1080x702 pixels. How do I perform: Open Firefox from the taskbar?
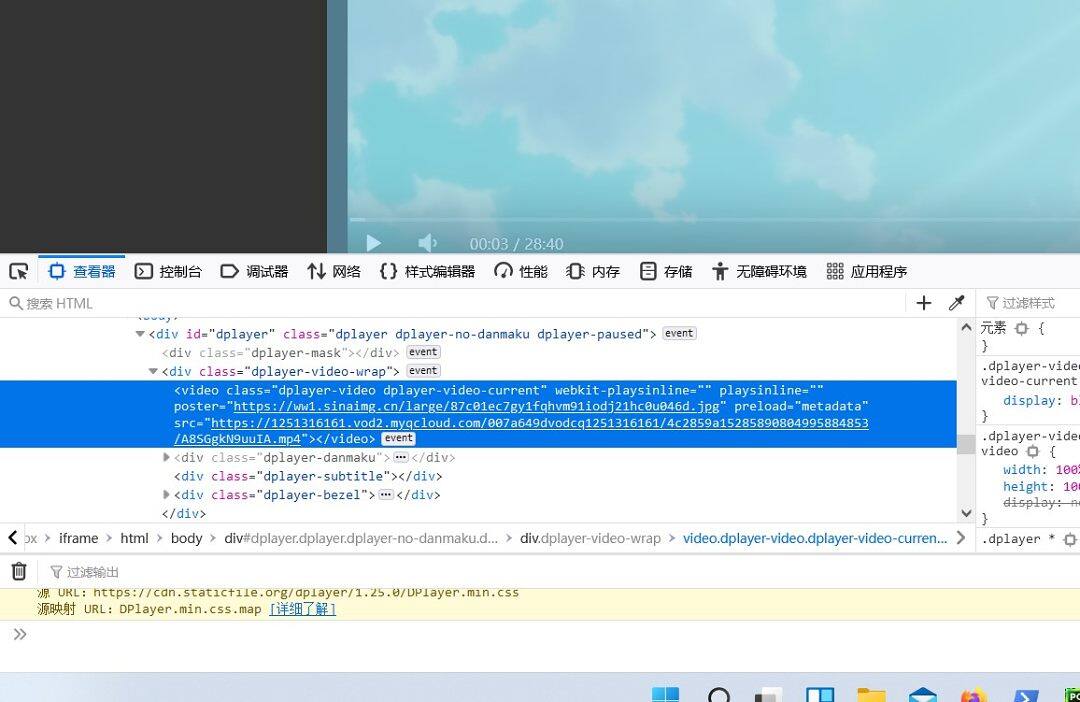972,696
